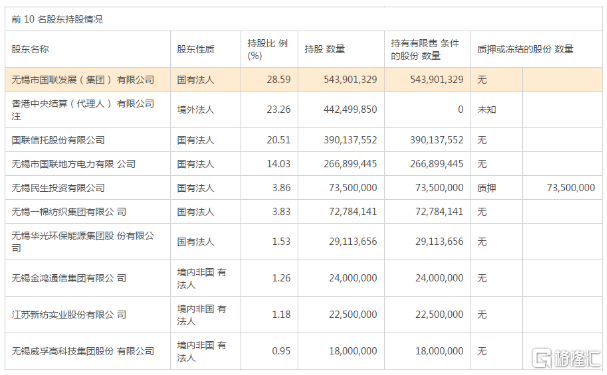Click 390,137,552 in the 持股数量 column

350,140
